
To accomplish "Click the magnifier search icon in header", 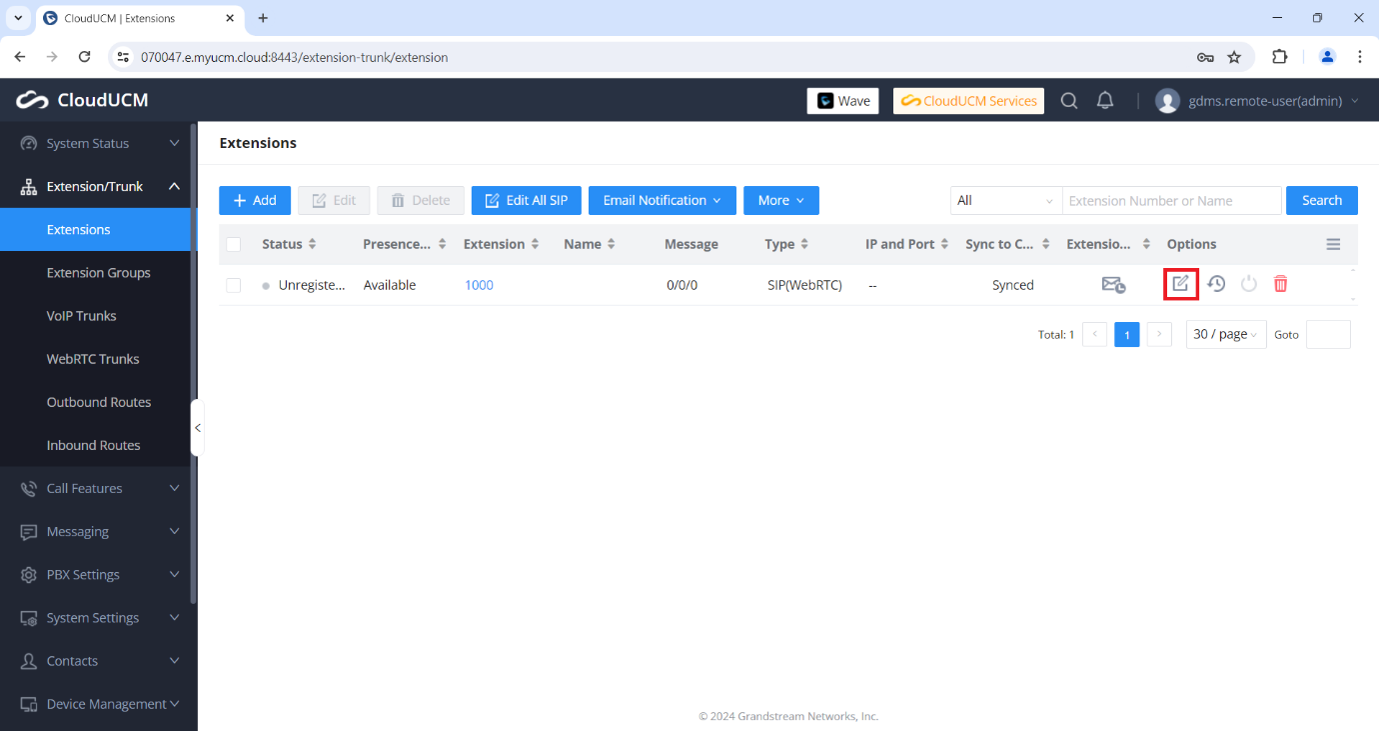I will click(x=1069, y=101).
